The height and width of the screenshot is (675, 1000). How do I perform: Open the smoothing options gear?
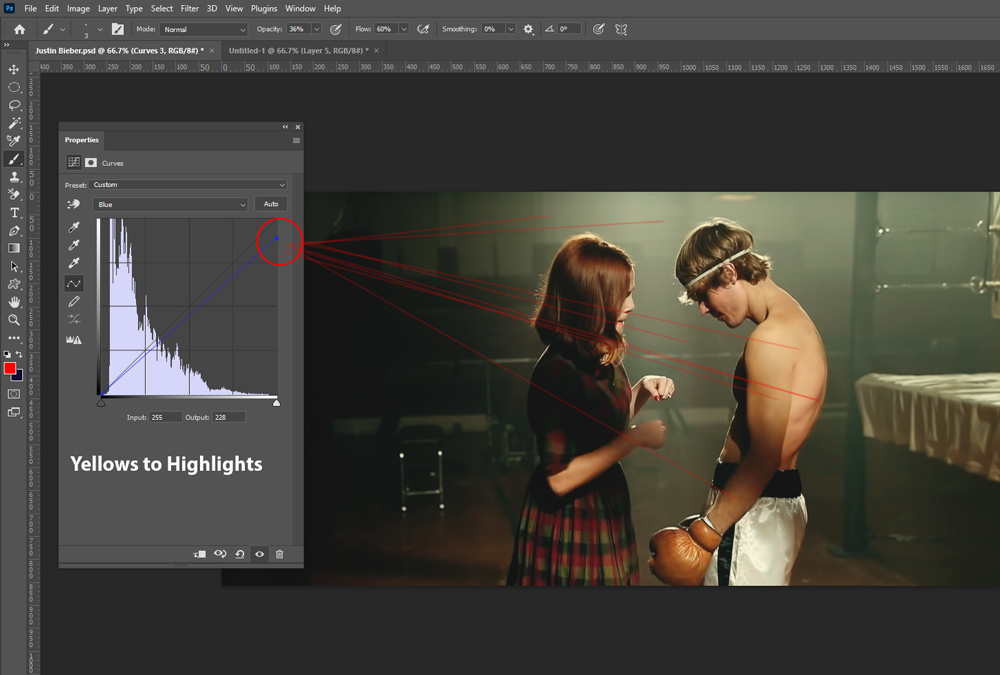pos(528,29)
